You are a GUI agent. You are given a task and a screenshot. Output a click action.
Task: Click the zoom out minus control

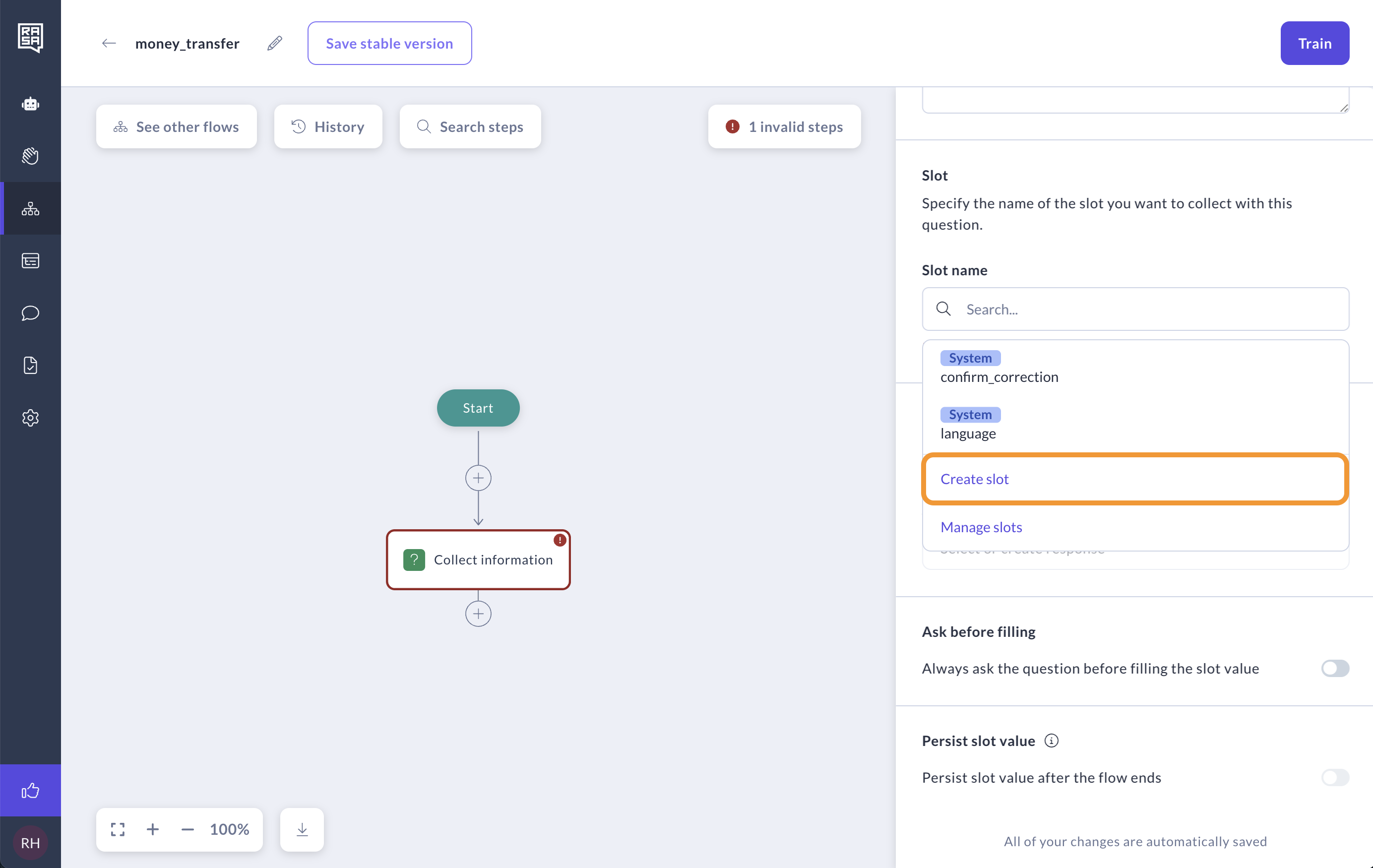pyautogui.click(x=187, y=829)
